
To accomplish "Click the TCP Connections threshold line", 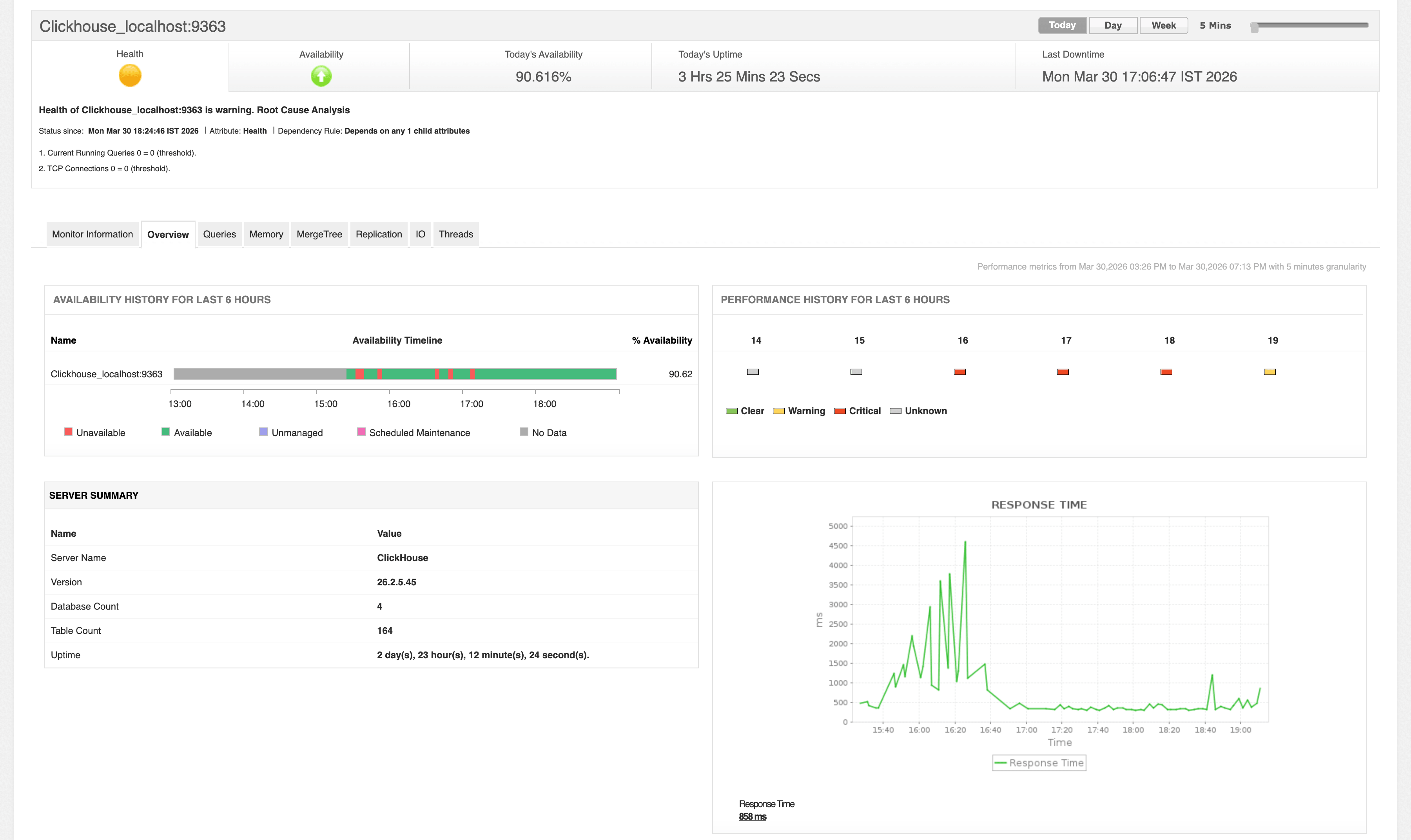I will pos(104,169).
